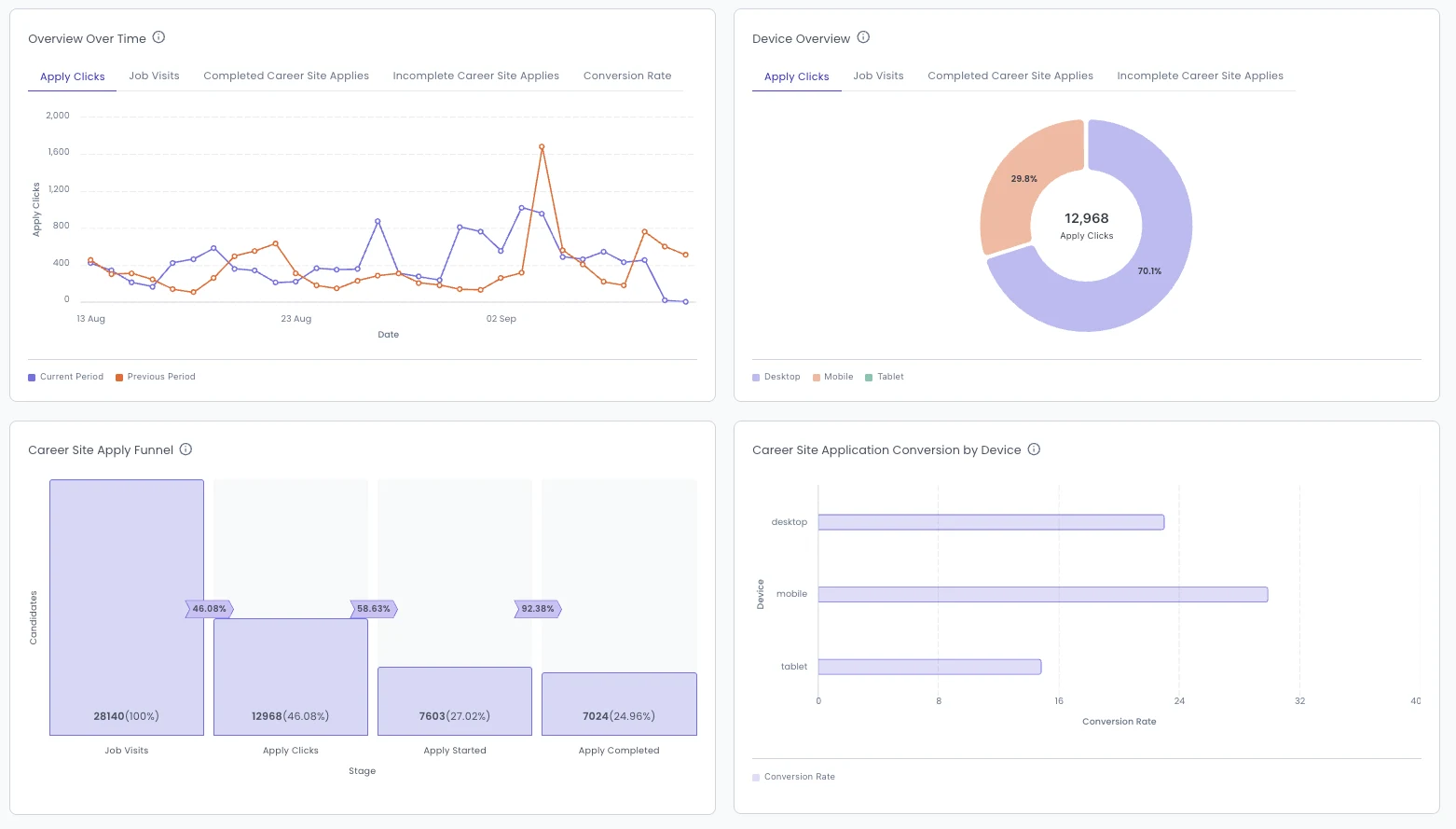
Task: Click the 70.1% Desktop donut segment
Action: tap(1150, 270)
